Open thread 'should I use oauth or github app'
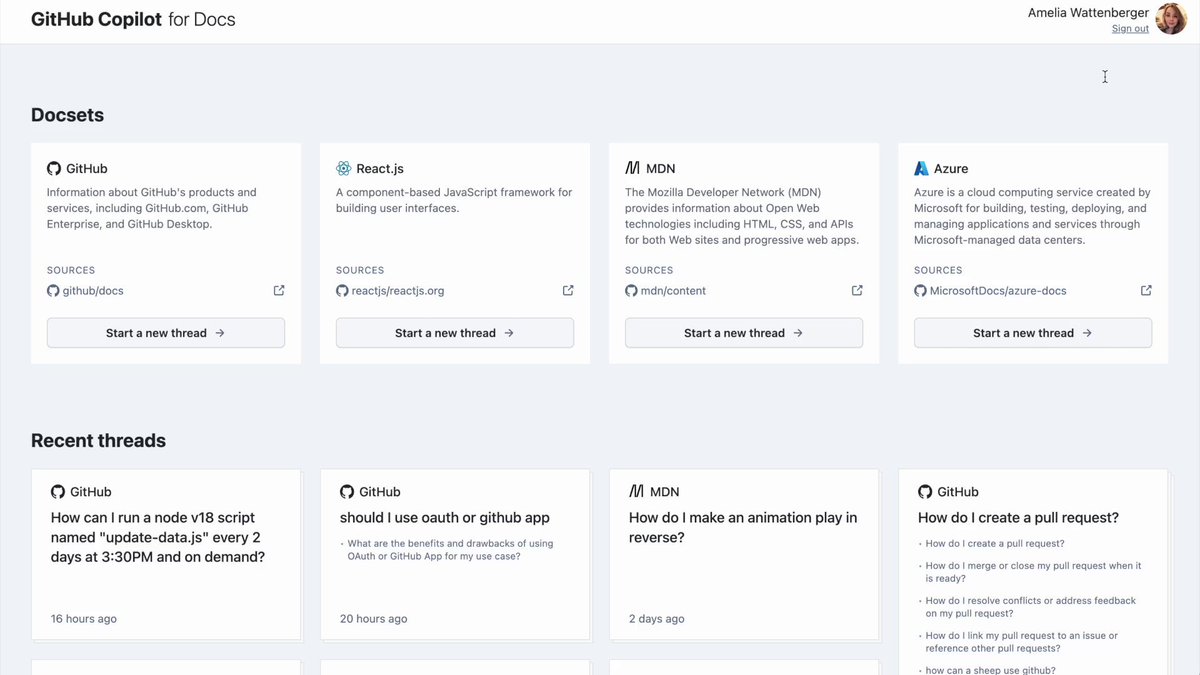The height and width of the screenshot is (675, 1200). 445,518
